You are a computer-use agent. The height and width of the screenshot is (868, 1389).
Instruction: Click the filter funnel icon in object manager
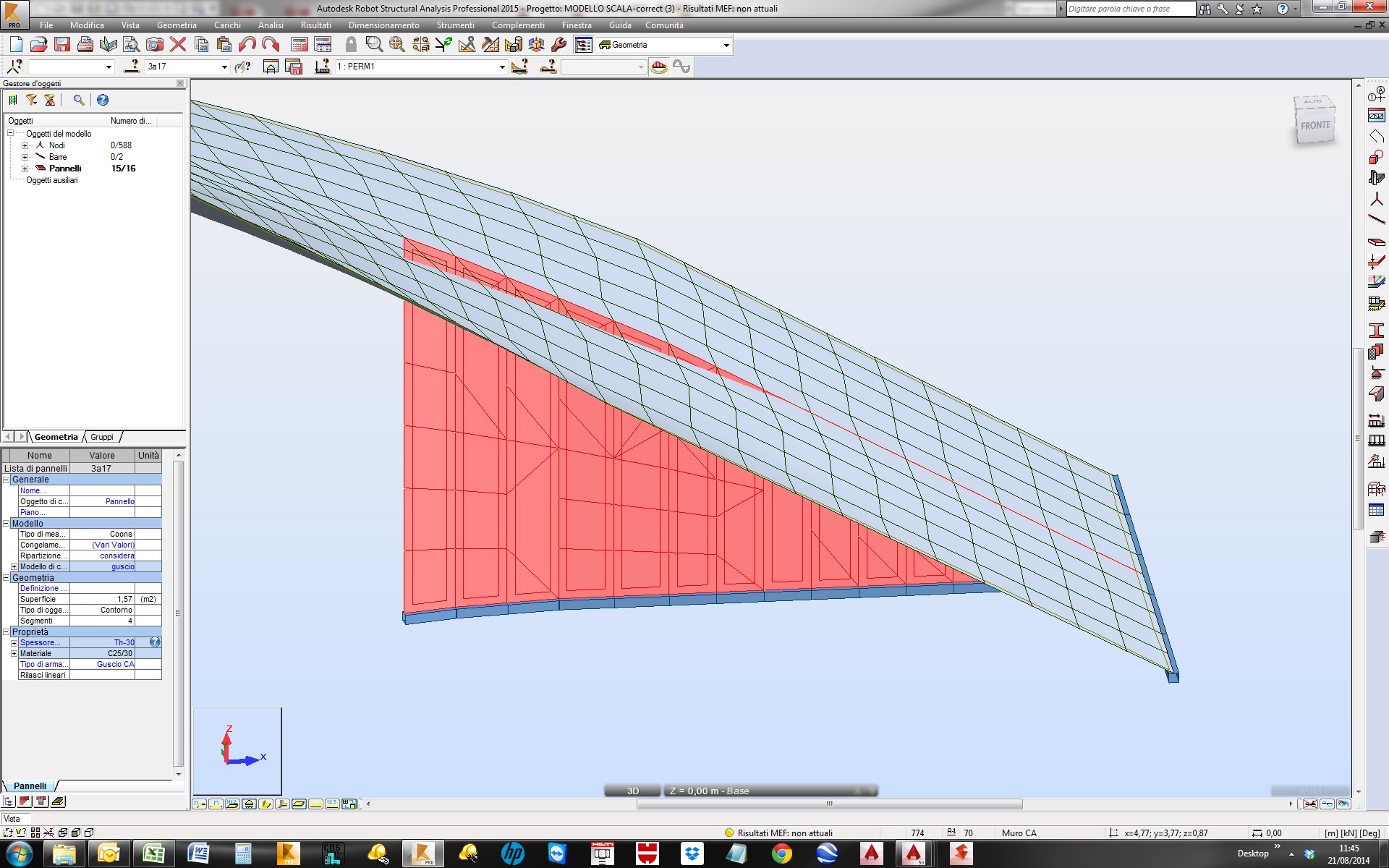tap(32, 101)
